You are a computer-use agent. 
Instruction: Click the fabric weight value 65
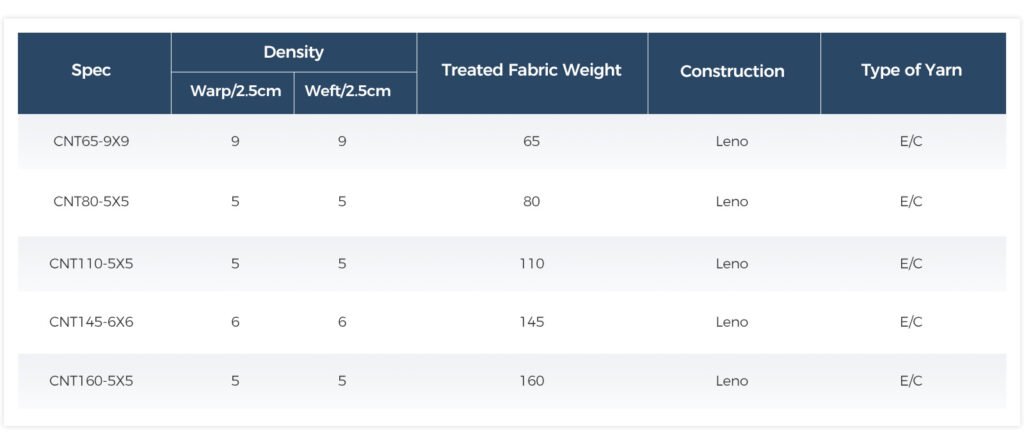point(532,141)
